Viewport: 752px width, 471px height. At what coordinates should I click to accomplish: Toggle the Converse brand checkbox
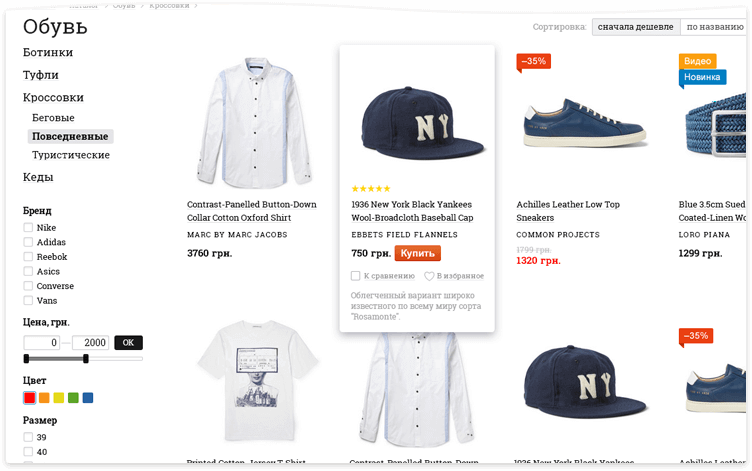29,286
